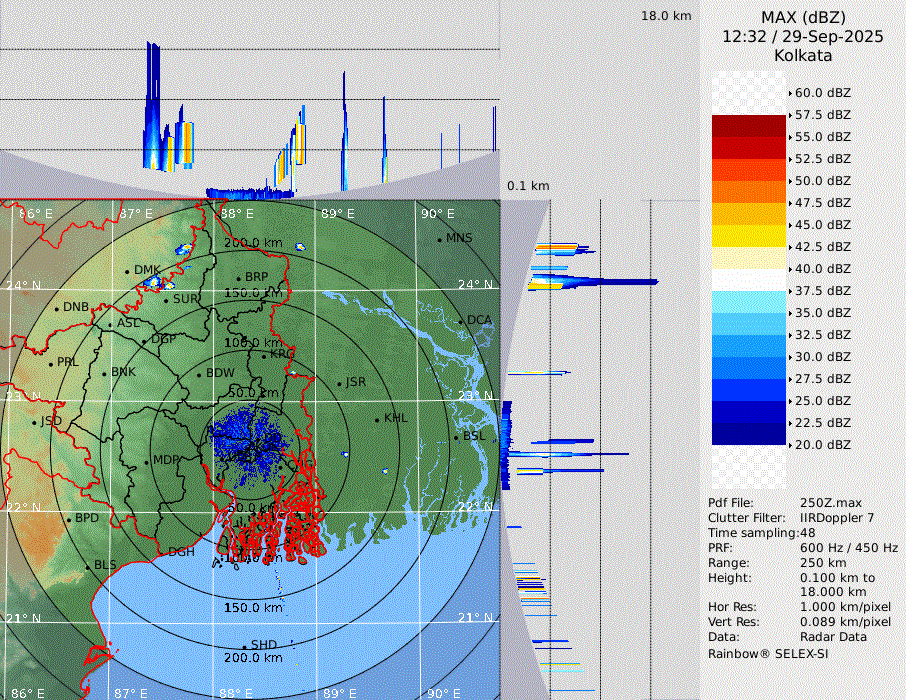Click the PRL station marker

click(51, 363)
